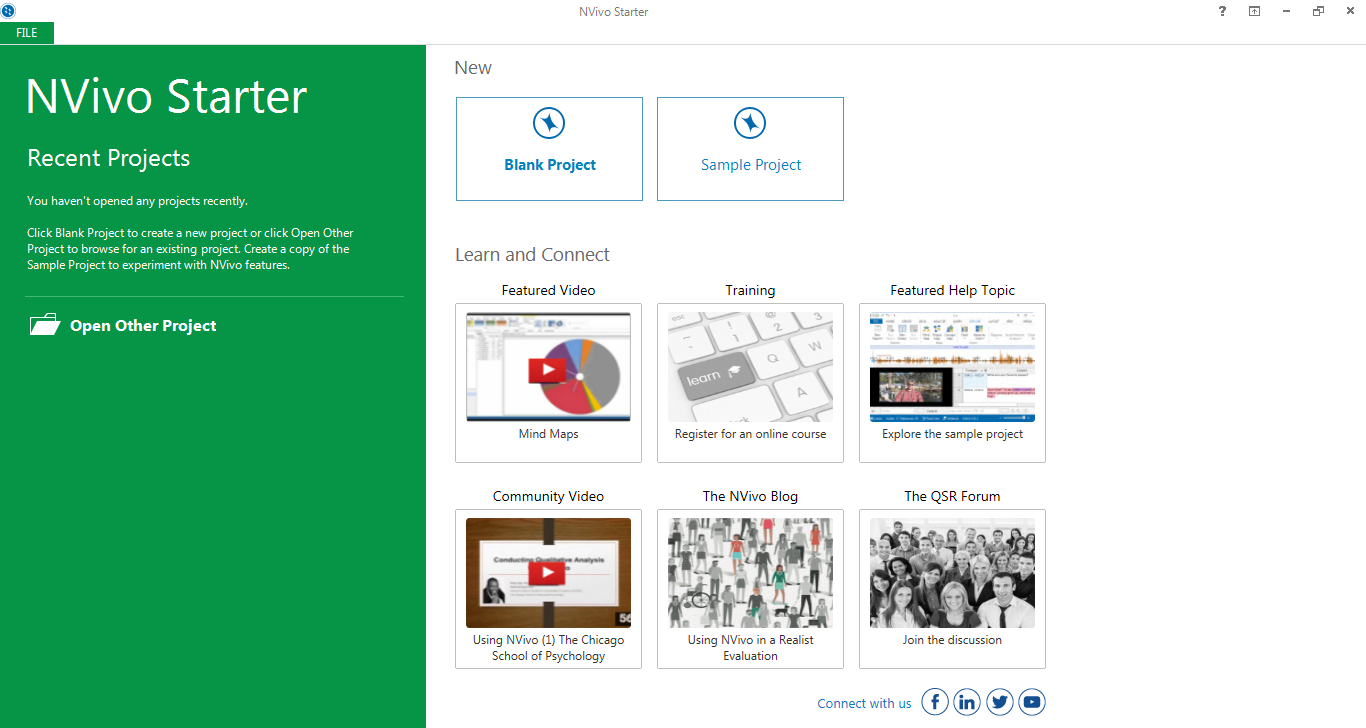Minimize the NVivo Starter window
Screen dimensions: 1366x728
pyautogui.click(x=1286, y=11)
